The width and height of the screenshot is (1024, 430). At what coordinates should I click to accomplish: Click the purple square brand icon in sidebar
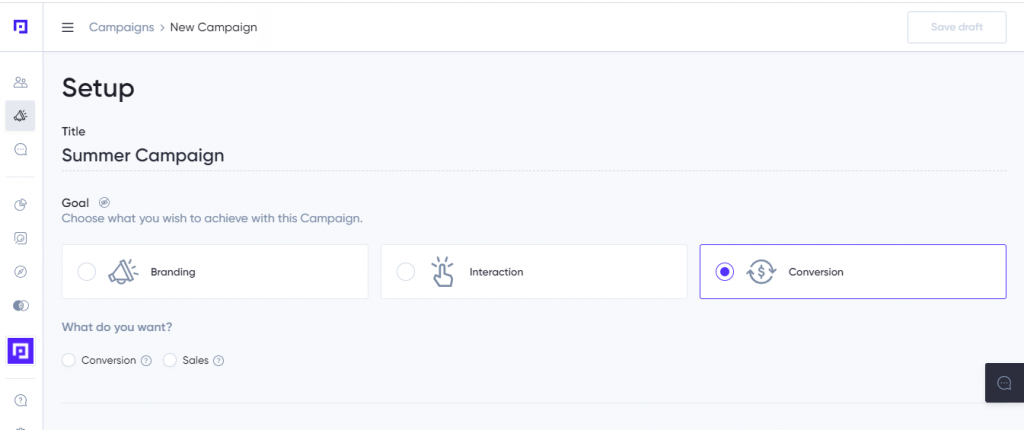pyautogui.click(x=20, y=350)
